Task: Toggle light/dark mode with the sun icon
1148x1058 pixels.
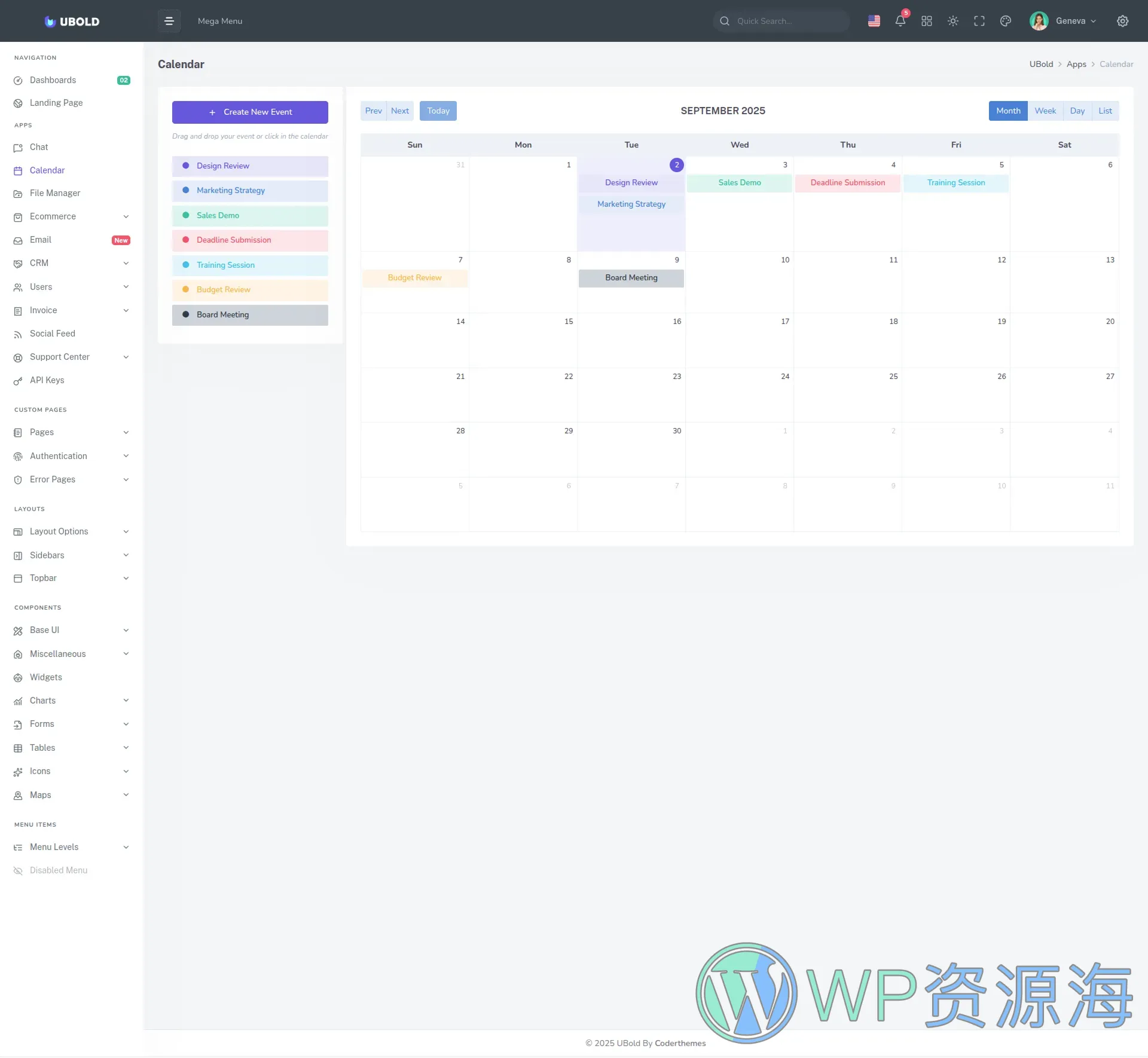Action: (953, 21)
